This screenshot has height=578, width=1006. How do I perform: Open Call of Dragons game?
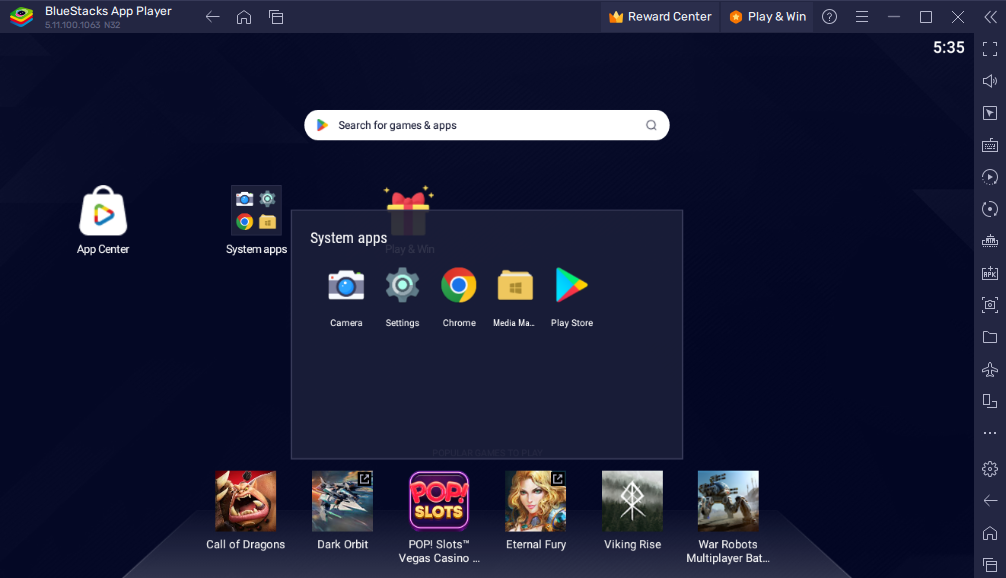[246, 501]
